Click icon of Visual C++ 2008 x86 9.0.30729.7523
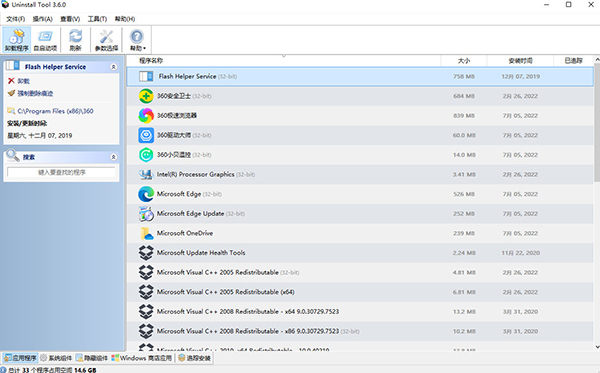Viewport: 600px width, 373px height. click(x=146, y=331)
